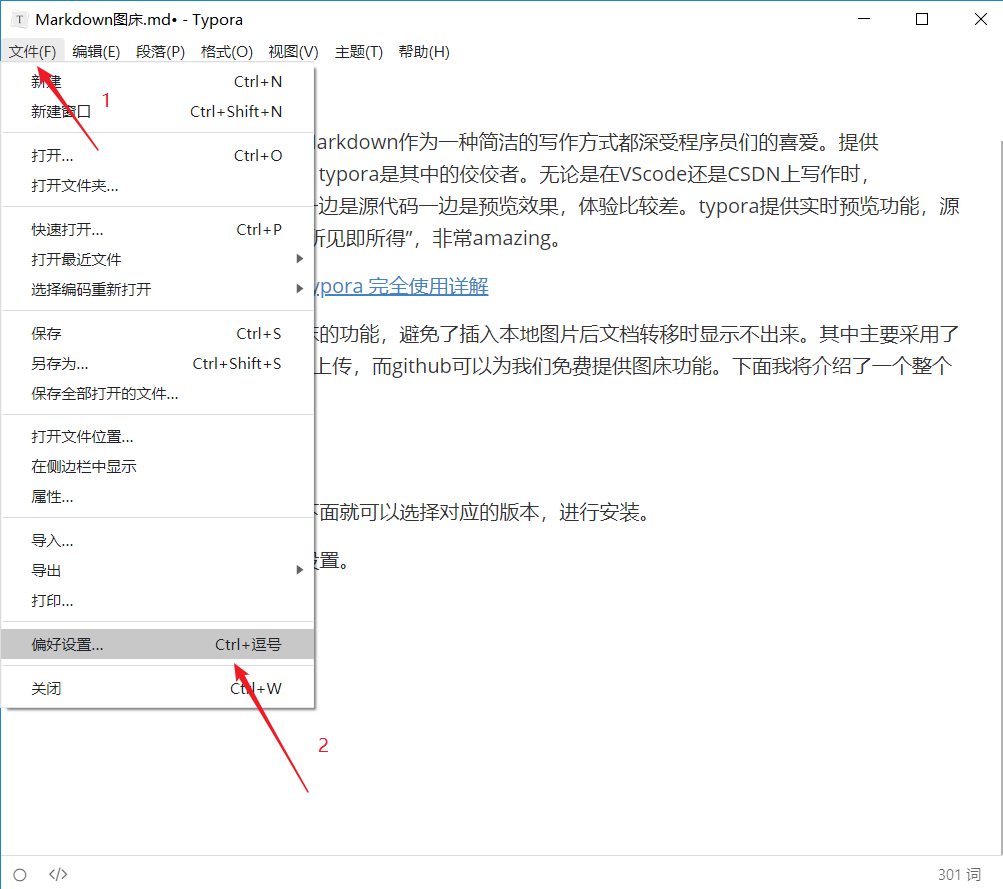Expand the 选择编码重新打开 submenu

pyautogui.click(x=299, y=289)
